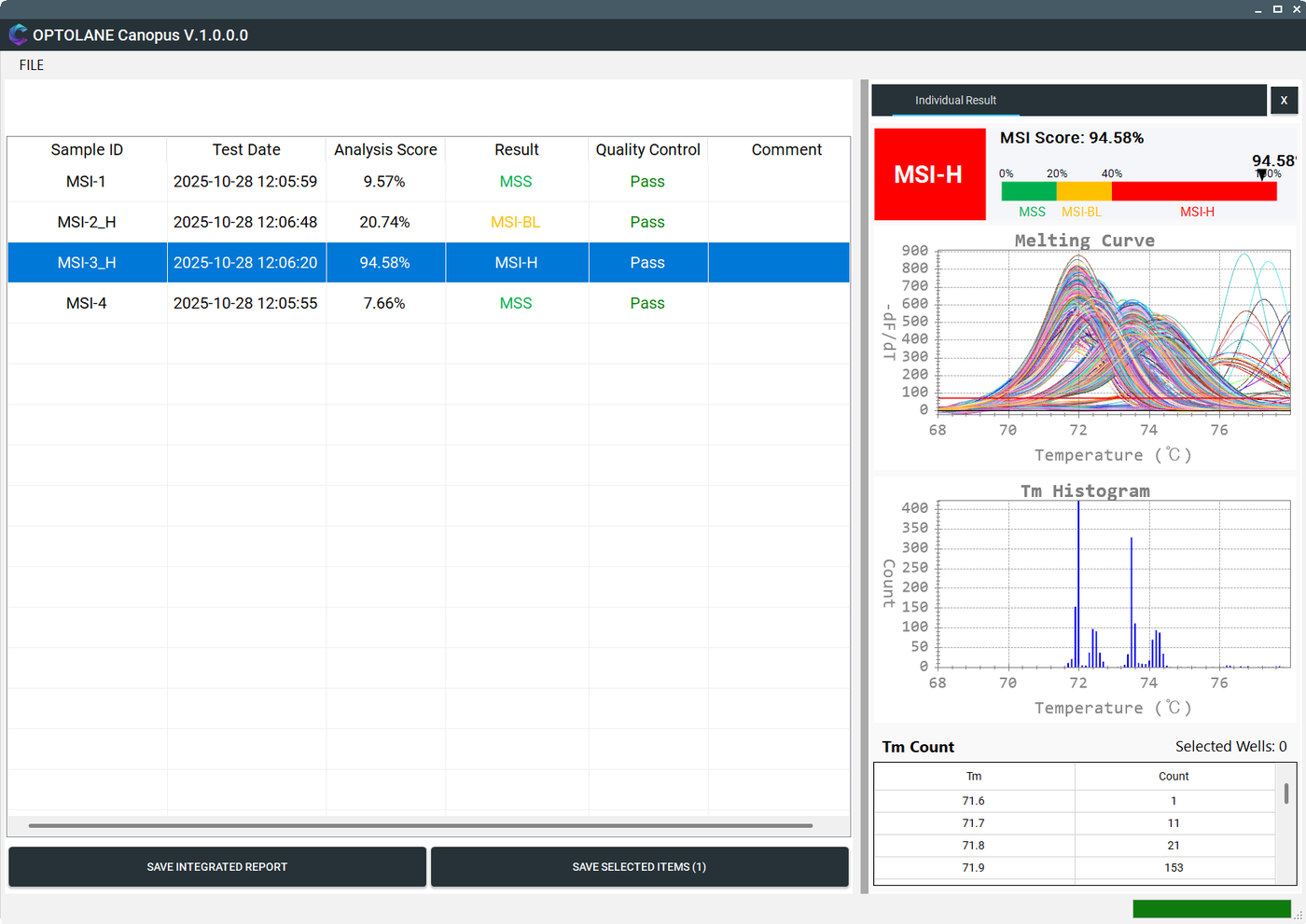Click the yellow MSI-BL segment of score bar
Image resolution: width=1306 pixels, height=924 pixels.
click(x=1084, y=191)
